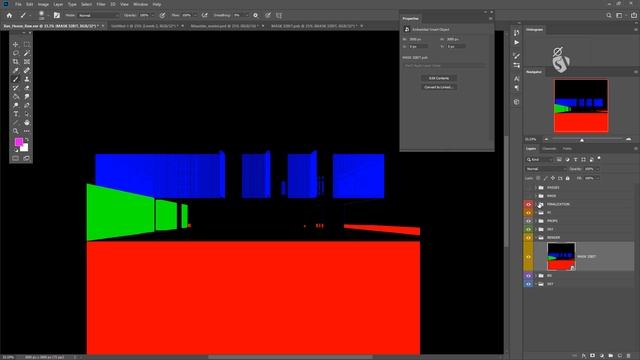This screenshot has height=360, width=640.
Task: Switch to the Paths tab
Action: coord(567,149)
